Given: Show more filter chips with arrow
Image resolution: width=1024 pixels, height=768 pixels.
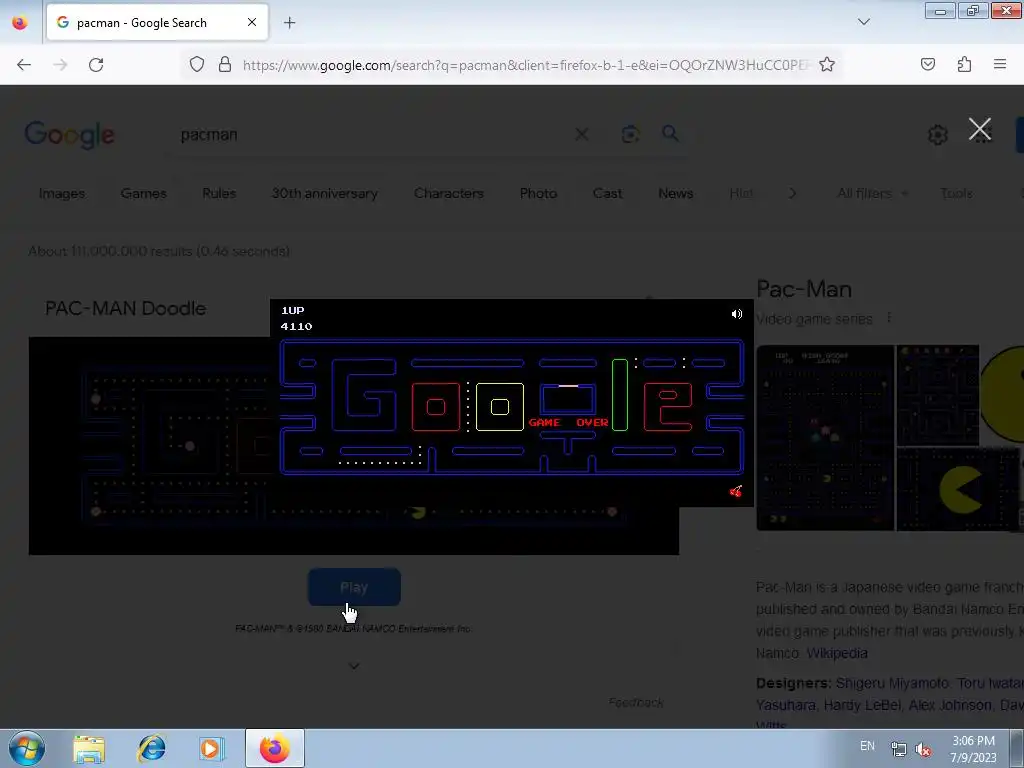Looking at the screenshot, I should [x=792, y=193].
